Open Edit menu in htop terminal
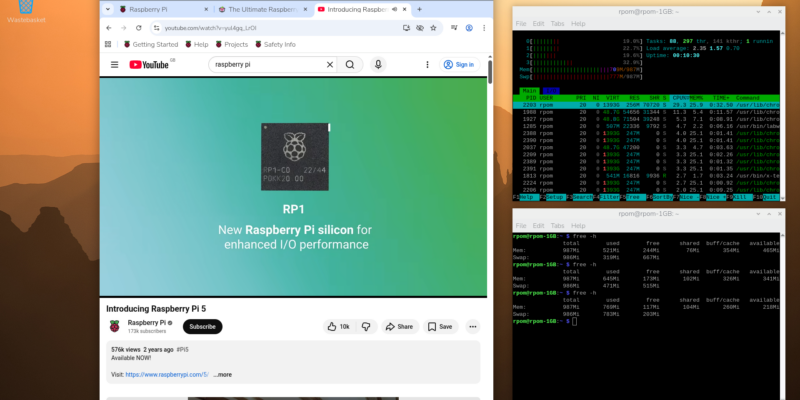Screen dimensions: 800x400 [539, 23]
